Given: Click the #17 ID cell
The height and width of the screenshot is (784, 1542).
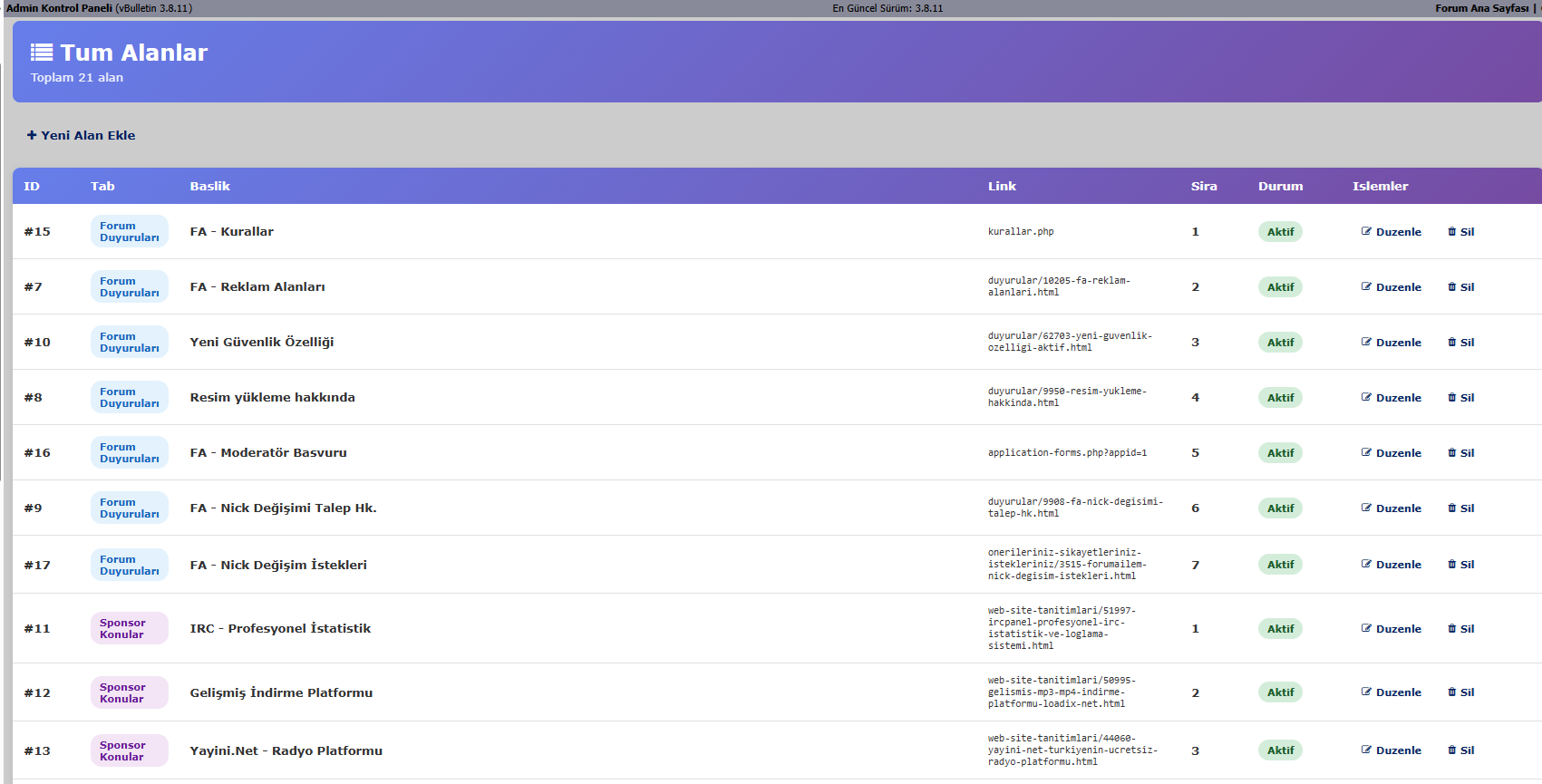Looking at the screenshot, I should coord(37,565).
